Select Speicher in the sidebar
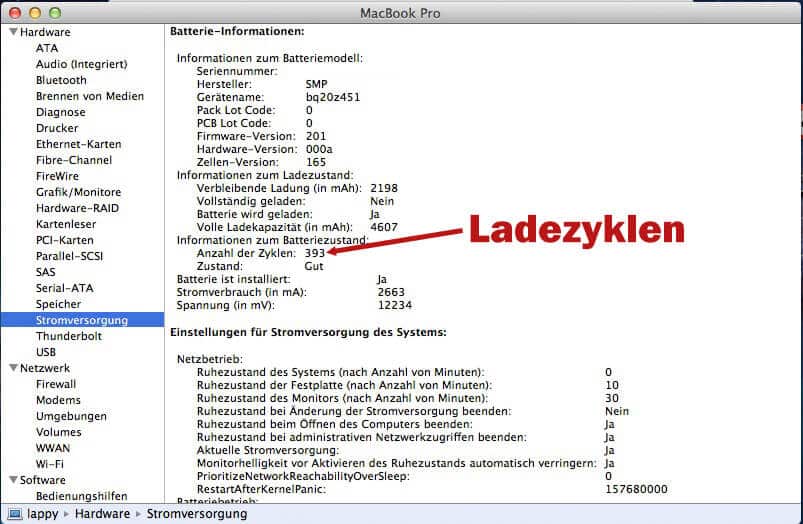Viewport: 803px width, 524px height. (58, 304)
